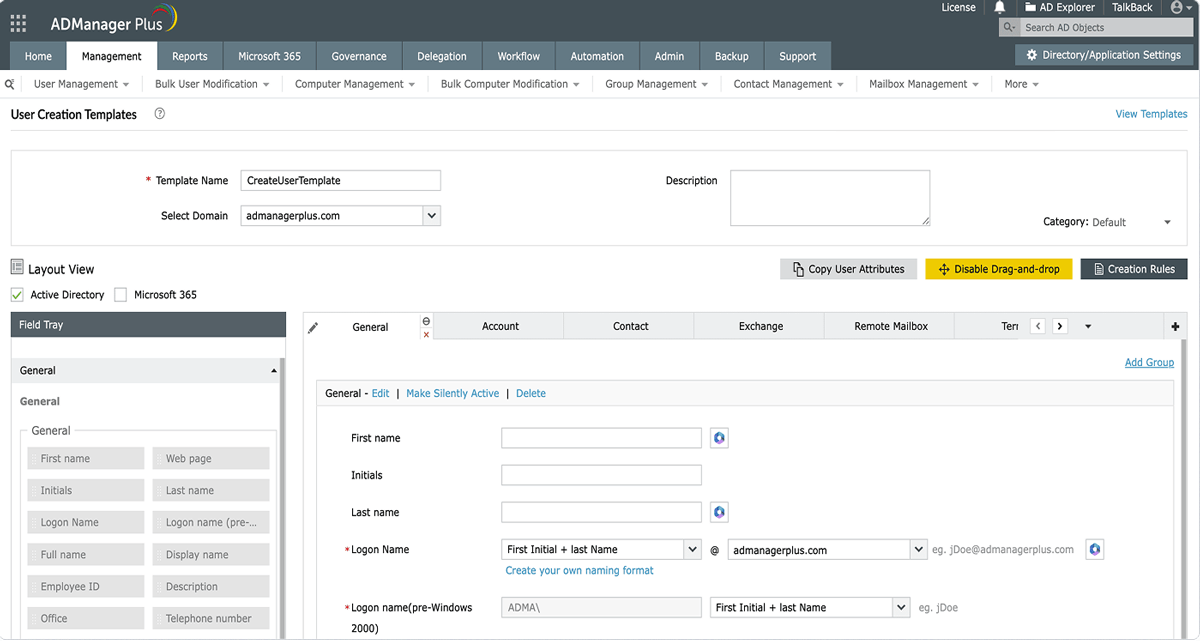Toggle the Microsoft 365 checkbox

121,295
